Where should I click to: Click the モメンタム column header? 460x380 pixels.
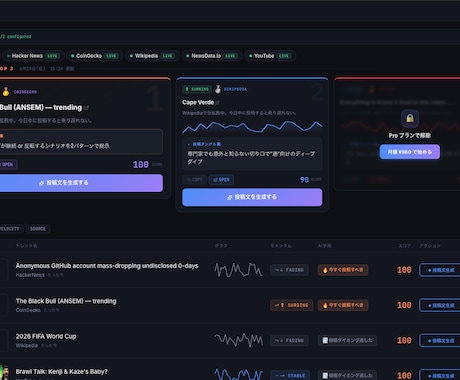click(281, 246)
